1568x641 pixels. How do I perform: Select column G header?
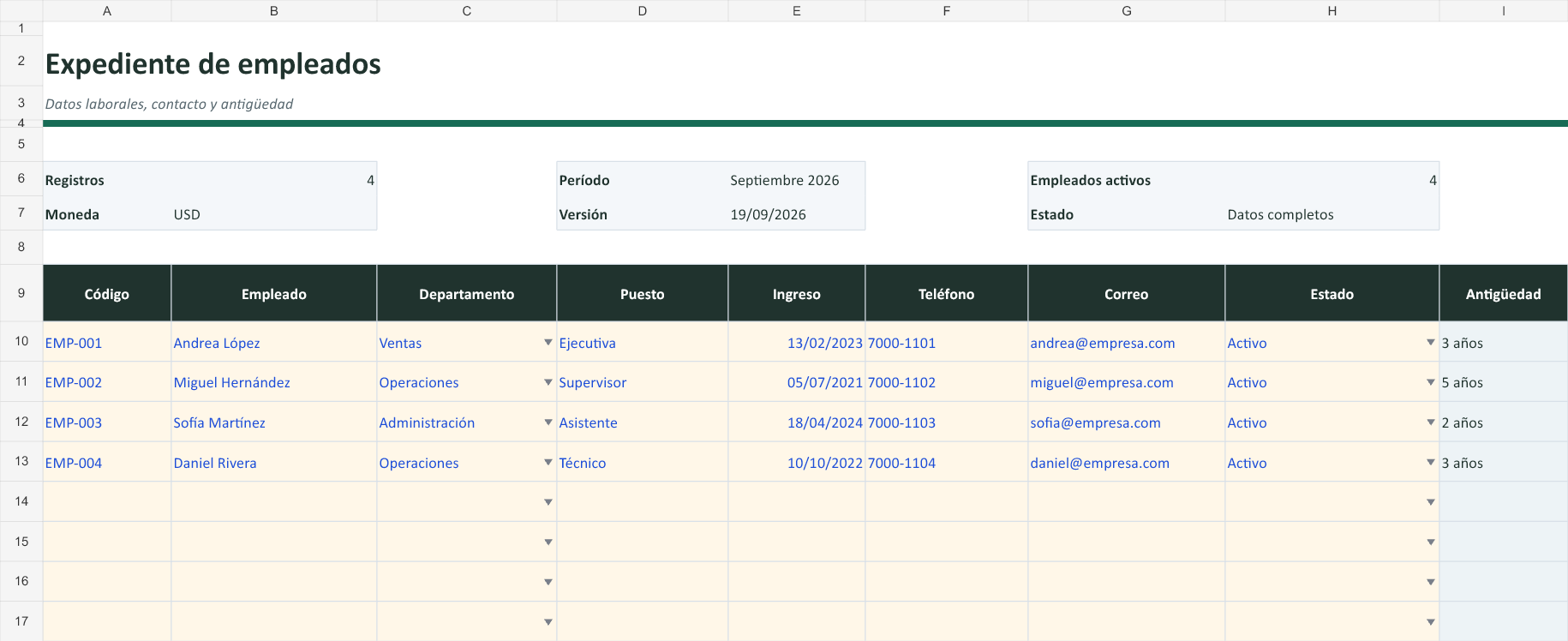click(1127, 10)
